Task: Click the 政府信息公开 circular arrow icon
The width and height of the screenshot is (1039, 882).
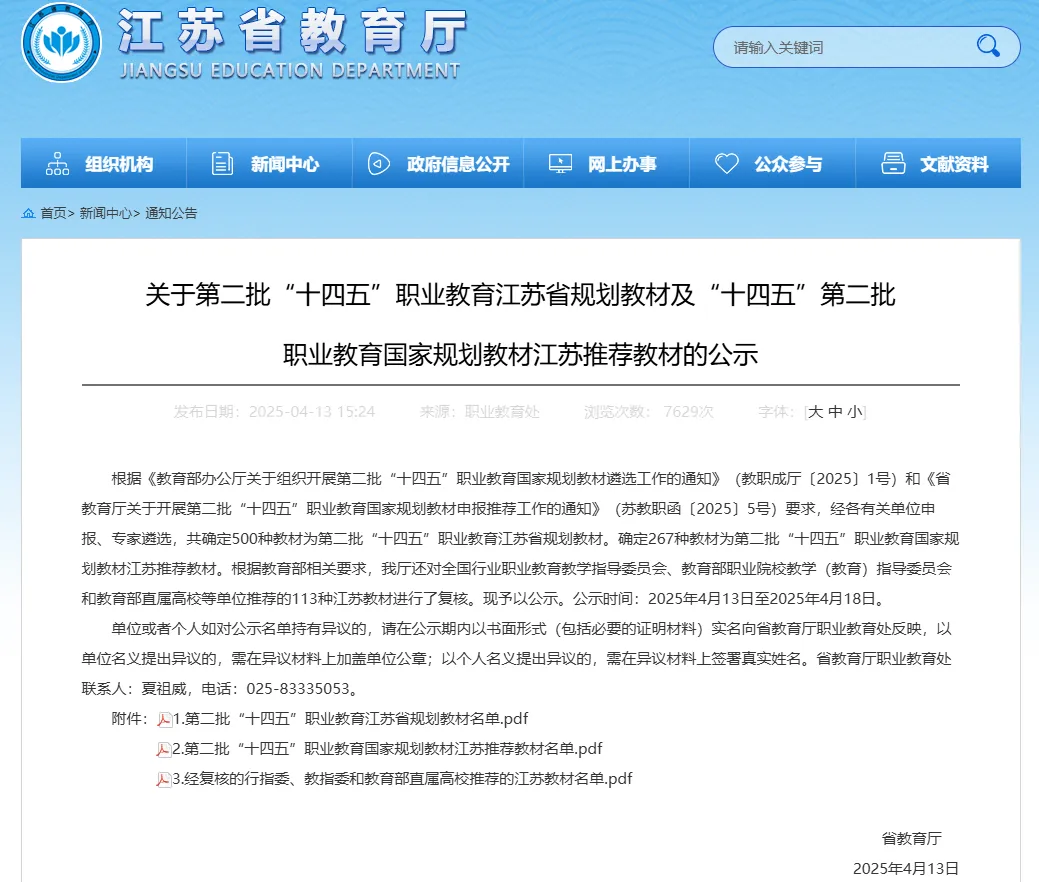Action: [377, 162]
